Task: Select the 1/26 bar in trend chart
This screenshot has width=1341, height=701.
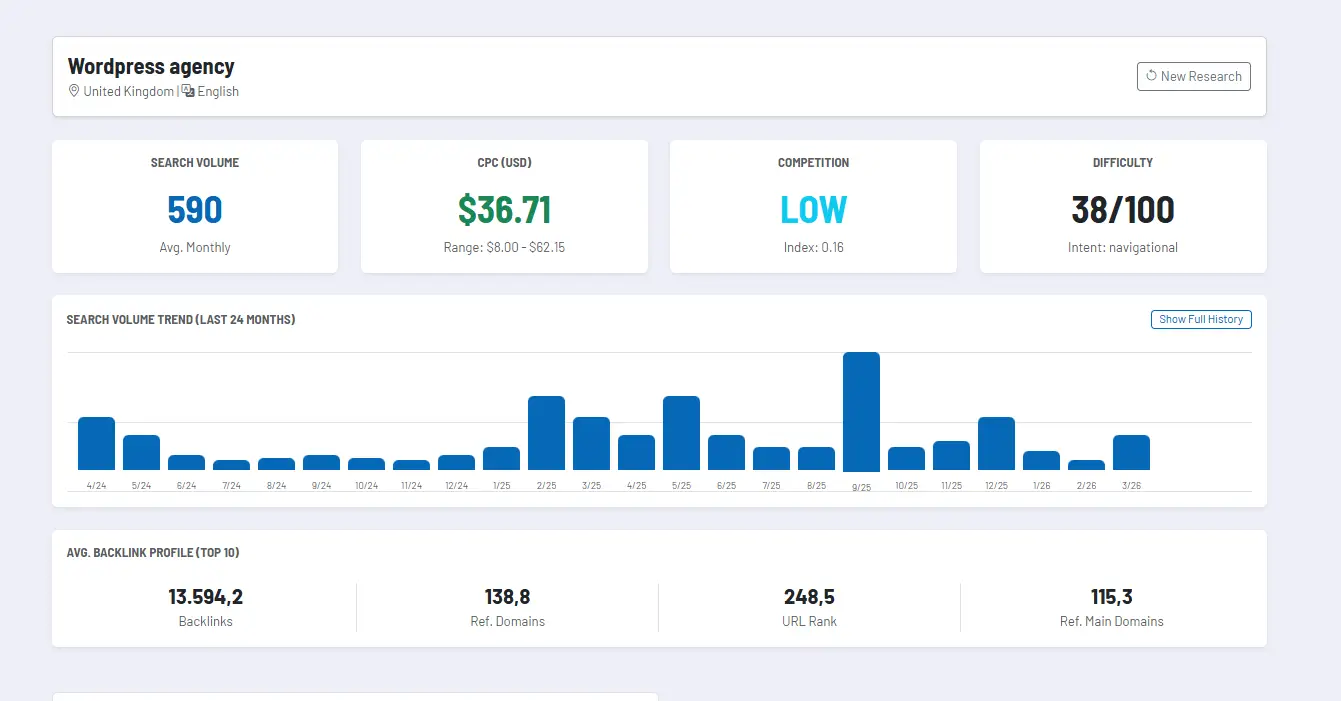Action: (1041, 460)
